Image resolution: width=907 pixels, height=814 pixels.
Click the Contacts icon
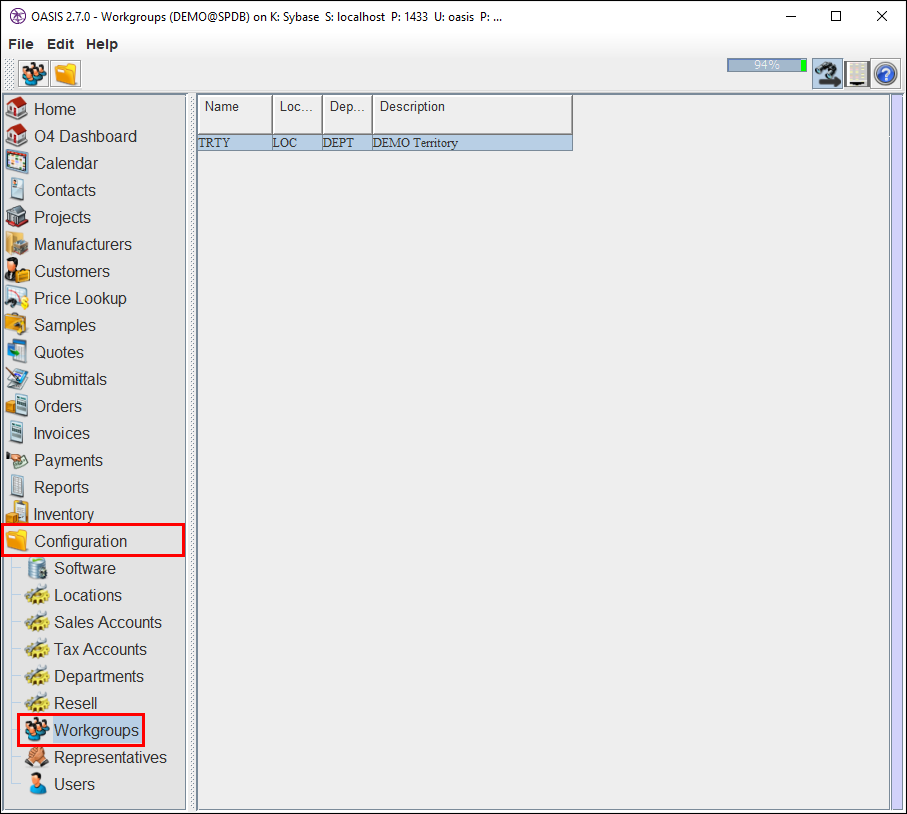(x=17, y=190)
